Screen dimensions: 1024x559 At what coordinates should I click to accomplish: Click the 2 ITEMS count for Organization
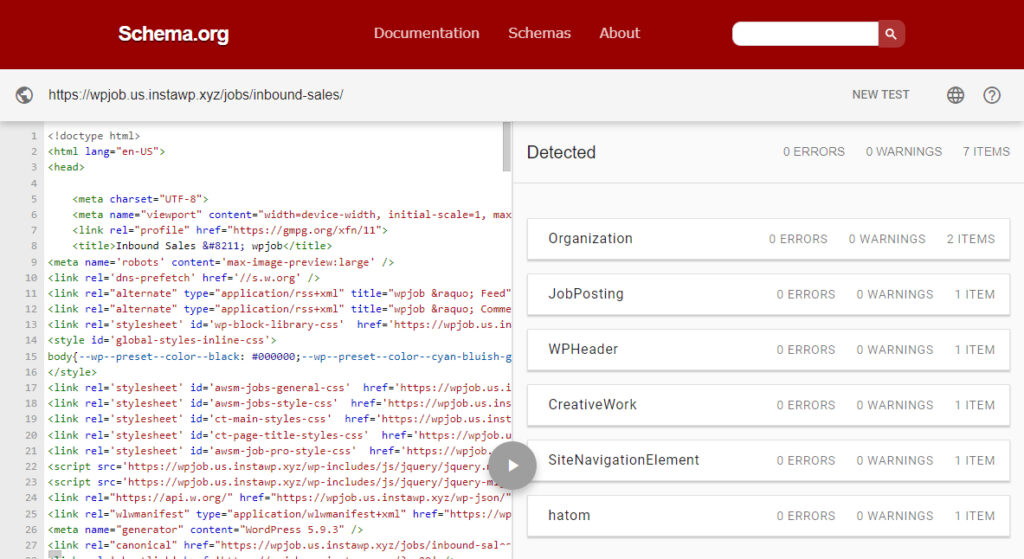pyautogui.click(x=970, y=239)
